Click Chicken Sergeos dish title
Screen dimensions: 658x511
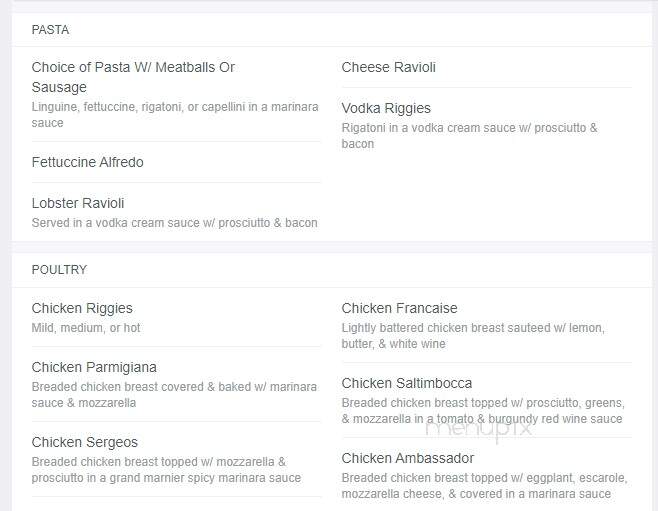tap(85, 442)
